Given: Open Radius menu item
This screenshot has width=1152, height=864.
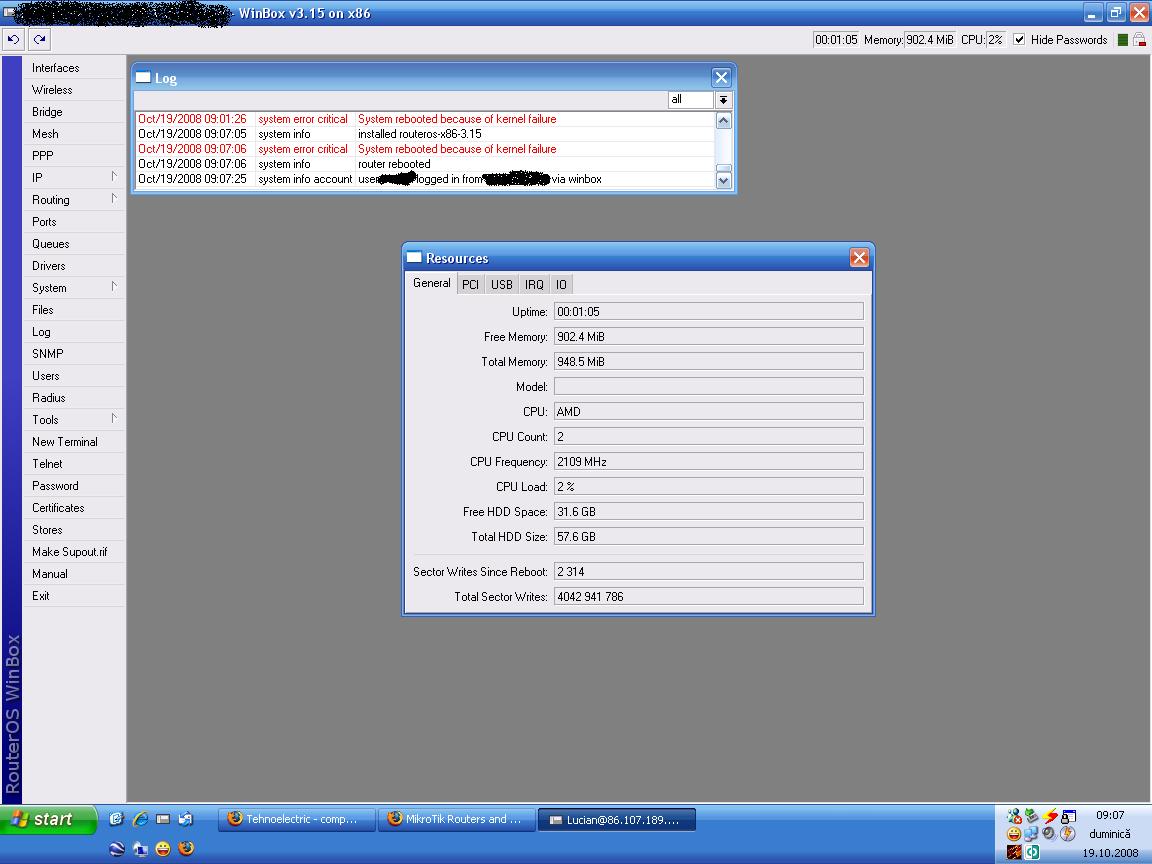Looking at the screenshot, I should [x=73, y=397].
